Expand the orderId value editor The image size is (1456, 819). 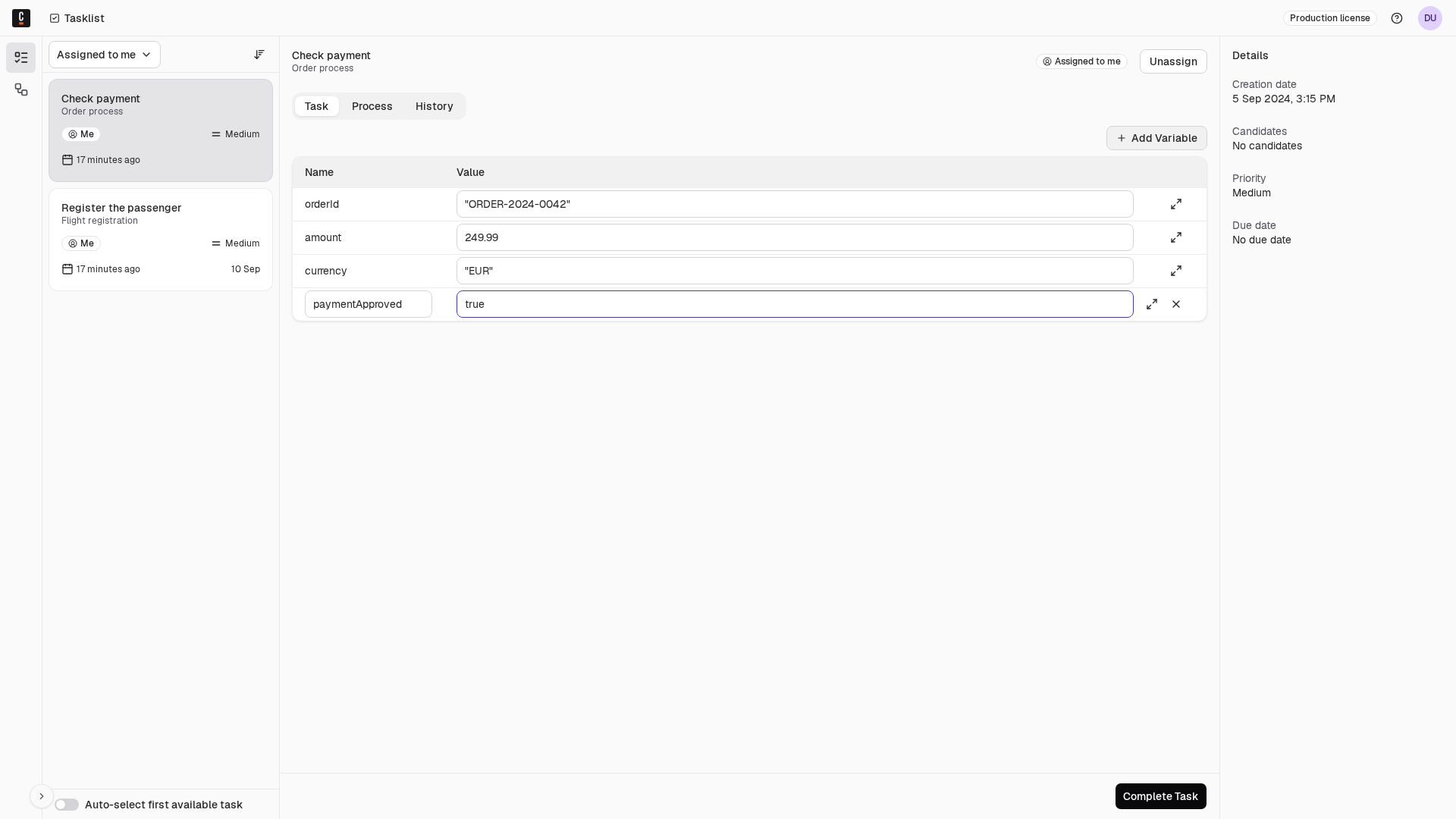coord(1176,204)
